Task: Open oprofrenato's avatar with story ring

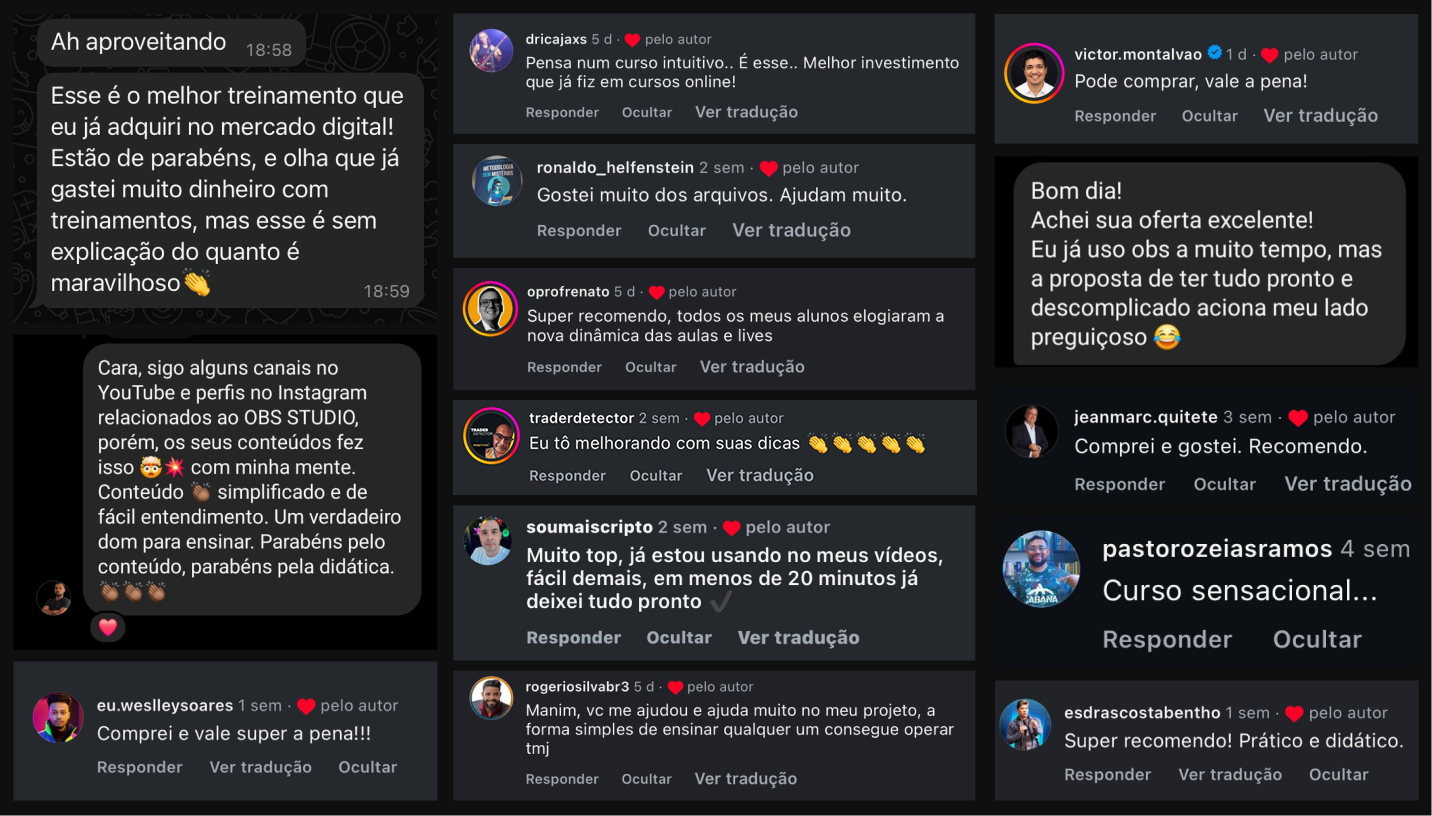Action: (490, 309)
